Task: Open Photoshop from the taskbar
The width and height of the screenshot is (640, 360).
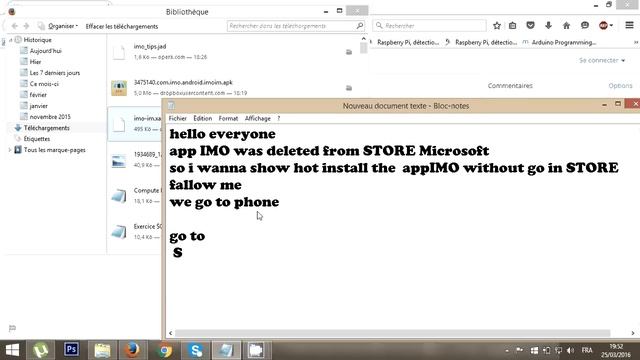Action: [x=71, y=350]
